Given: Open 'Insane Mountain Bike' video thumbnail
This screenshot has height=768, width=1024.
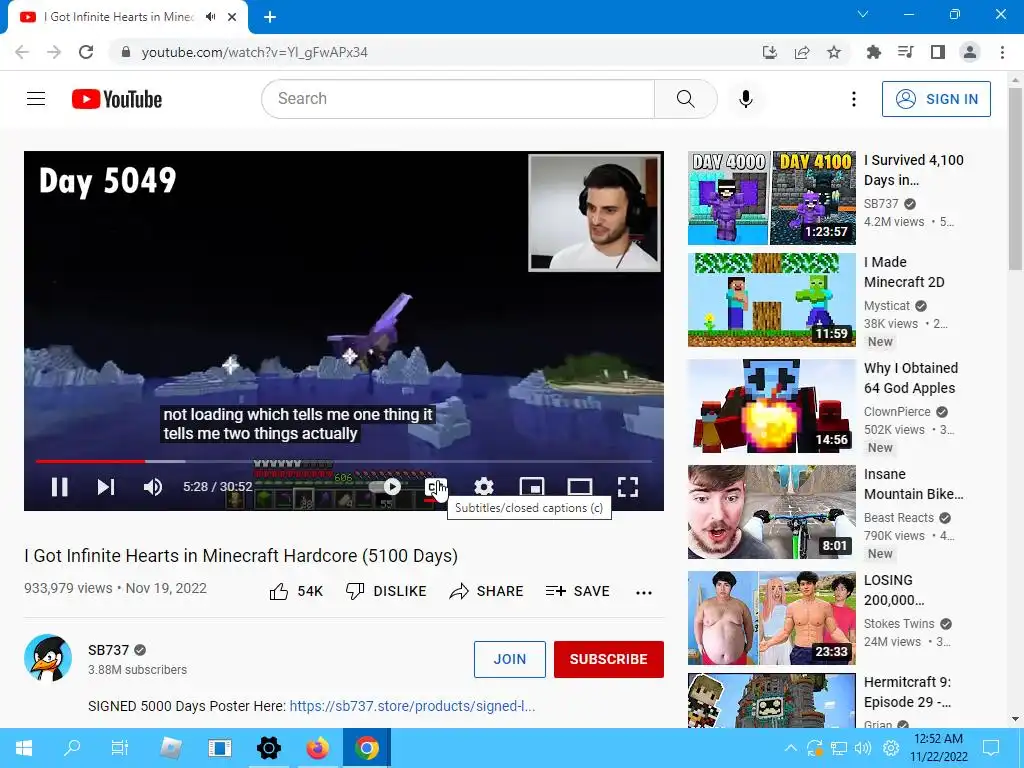Looking at the screenshot, I should tap(771, 512).
